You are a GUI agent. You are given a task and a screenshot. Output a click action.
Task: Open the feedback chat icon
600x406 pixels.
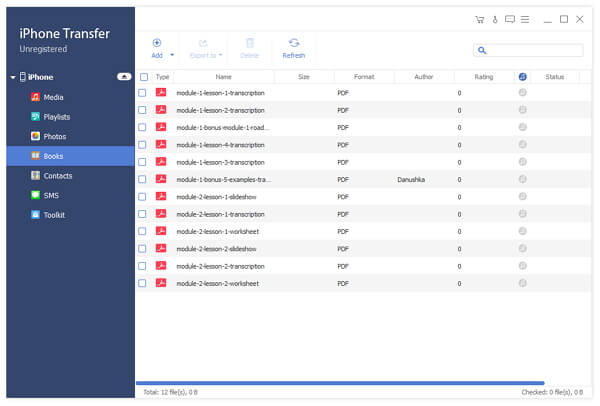[510, 19]
